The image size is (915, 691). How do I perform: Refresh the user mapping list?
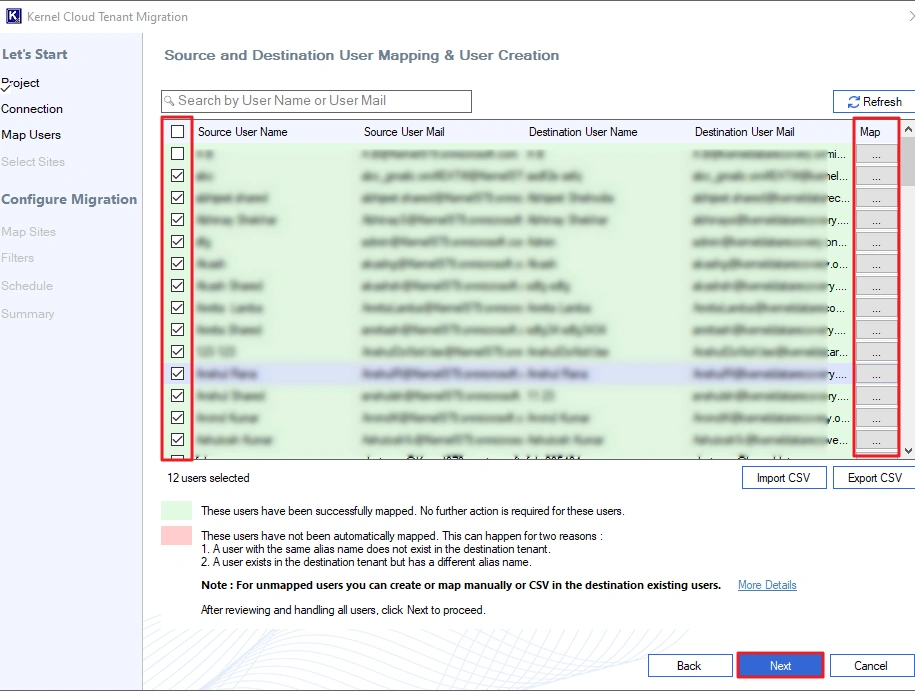875,101
